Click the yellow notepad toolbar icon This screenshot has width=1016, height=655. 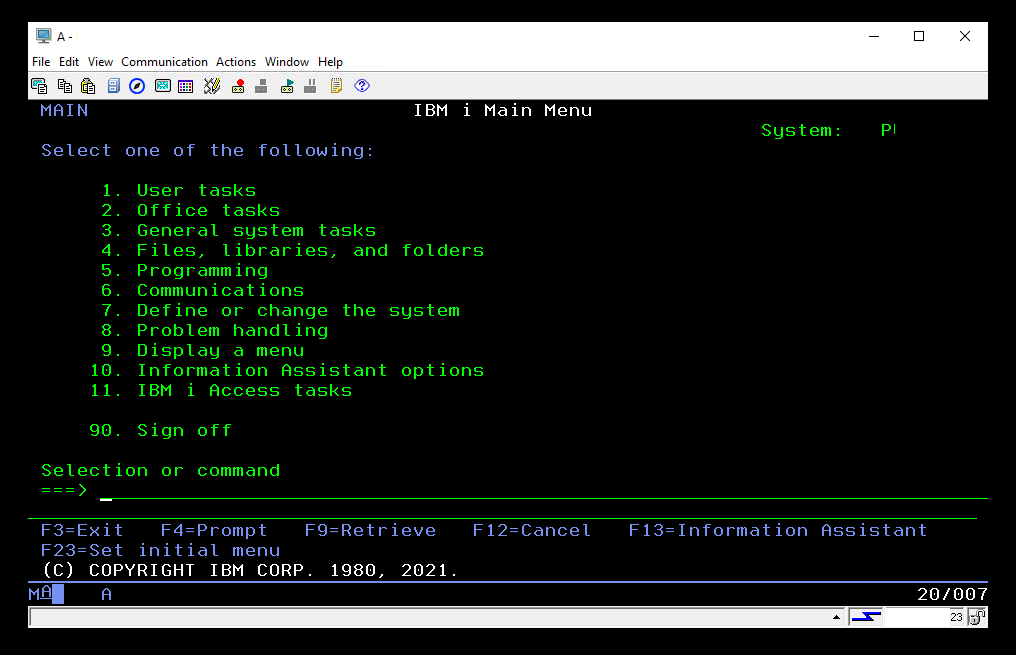pyautogui.click(x=336, y=86)
